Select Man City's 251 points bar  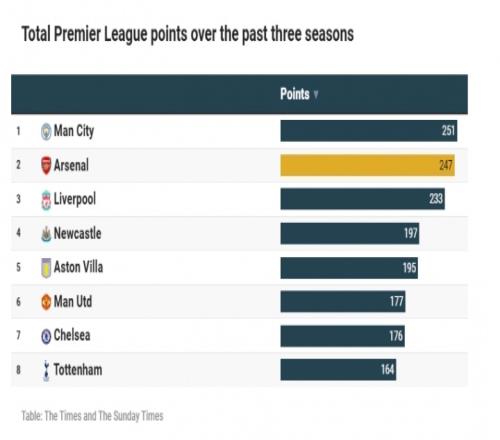click(369, 131)
